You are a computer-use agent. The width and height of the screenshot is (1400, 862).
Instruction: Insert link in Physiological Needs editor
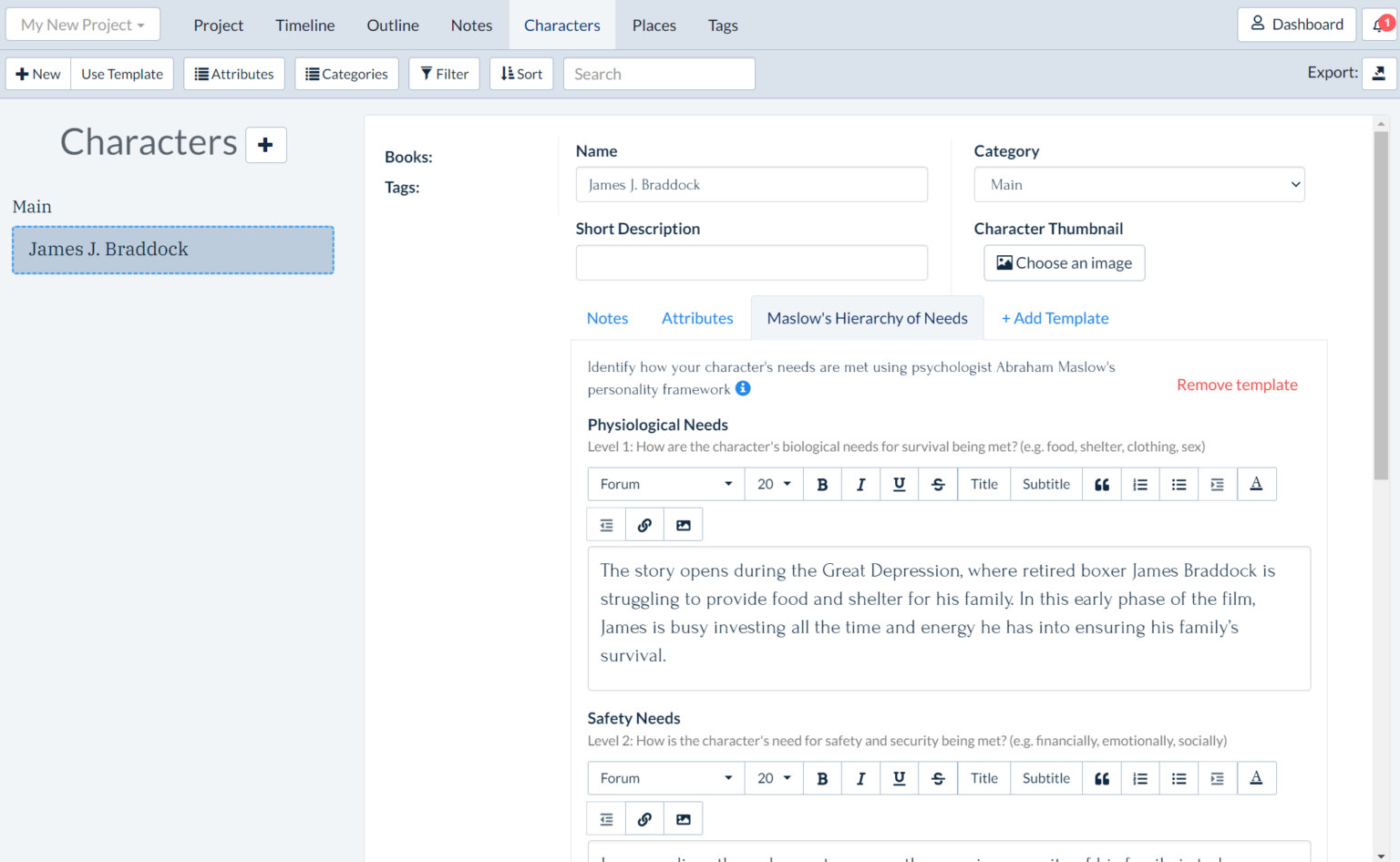[x=644, y=526]
